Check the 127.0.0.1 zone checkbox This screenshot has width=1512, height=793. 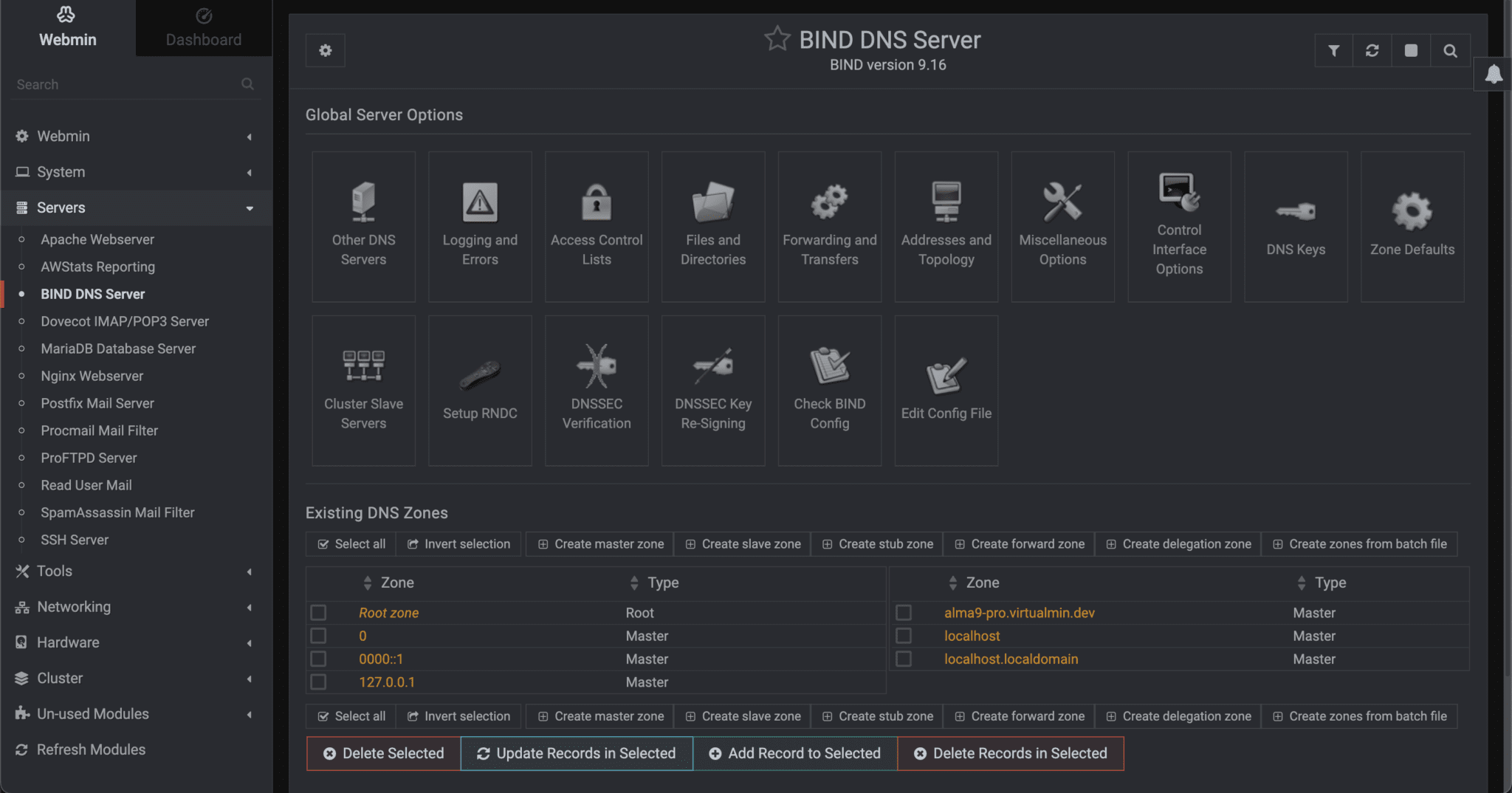[318, 682]
